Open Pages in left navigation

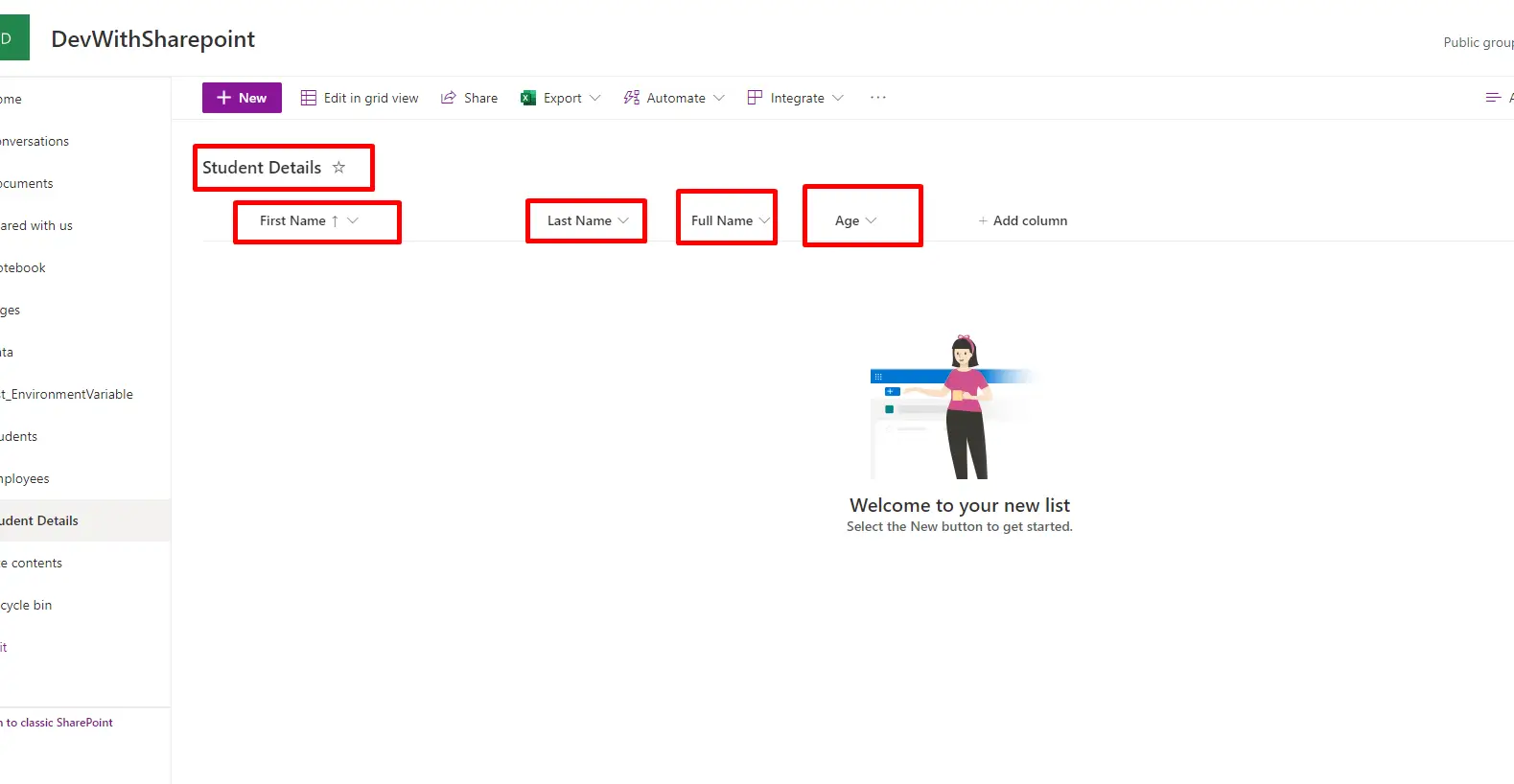(10, 310)
